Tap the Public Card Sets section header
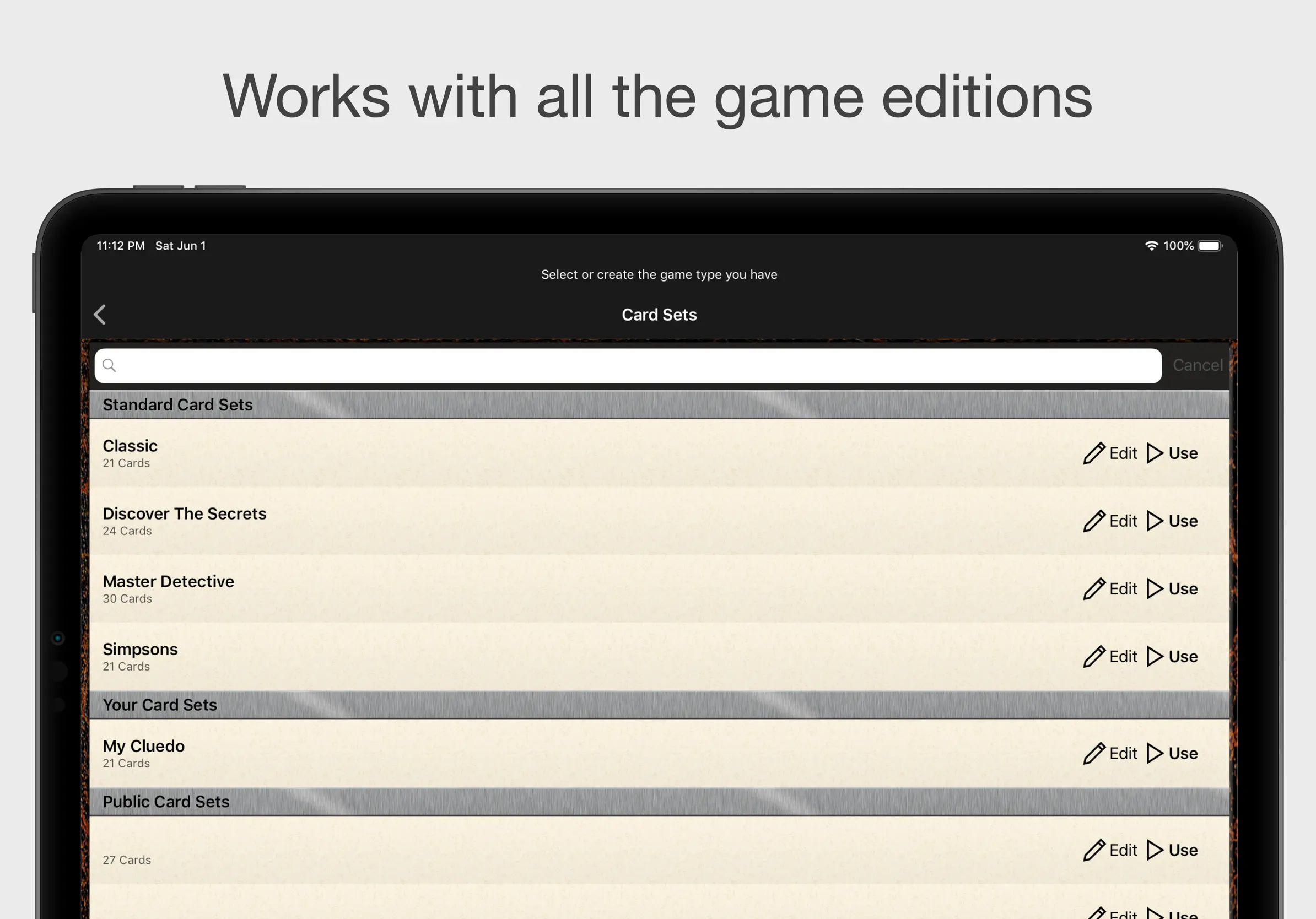Screen dimensions: 1316x919 [166, 802]
